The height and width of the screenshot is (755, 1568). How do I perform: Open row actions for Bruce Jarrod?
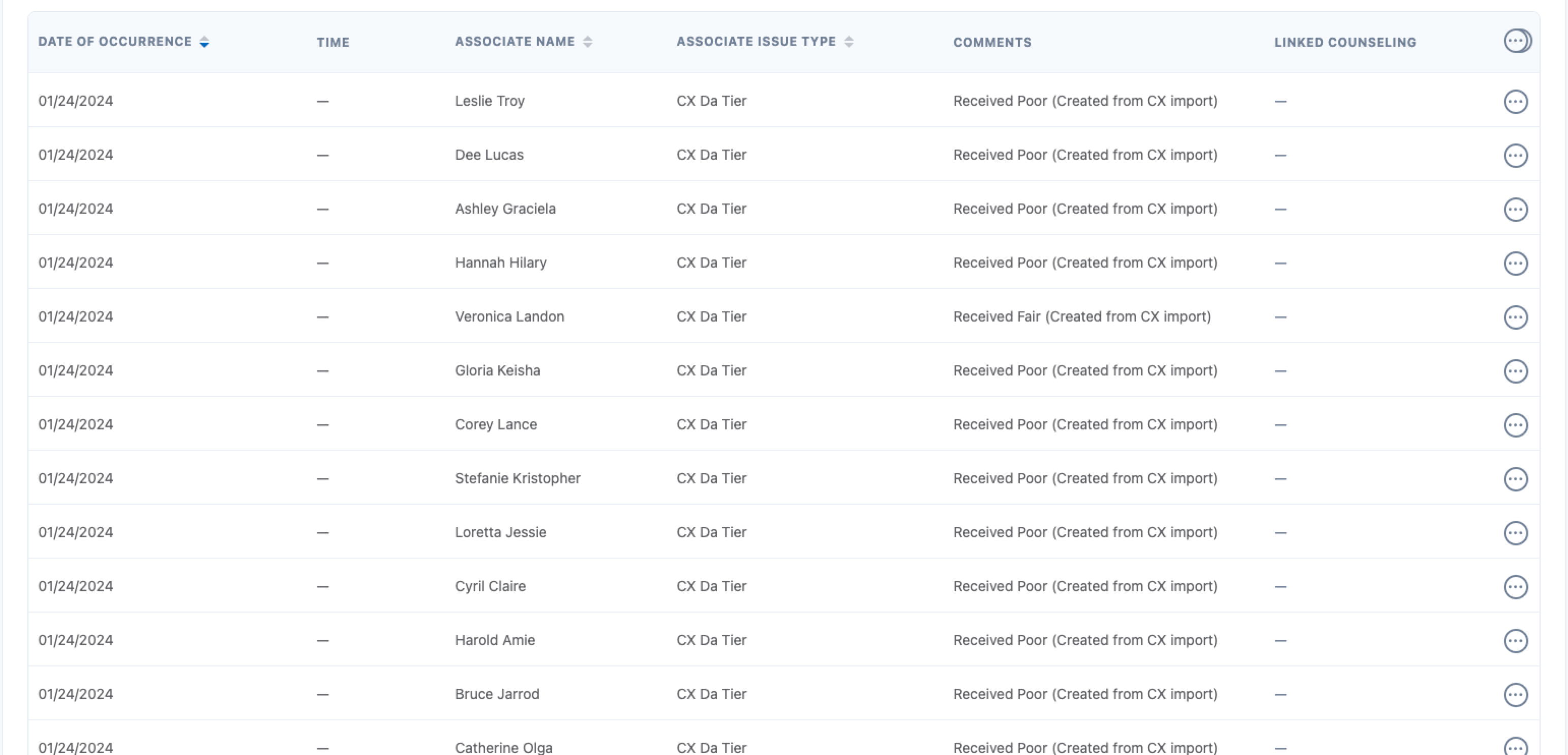point(1516,695)
